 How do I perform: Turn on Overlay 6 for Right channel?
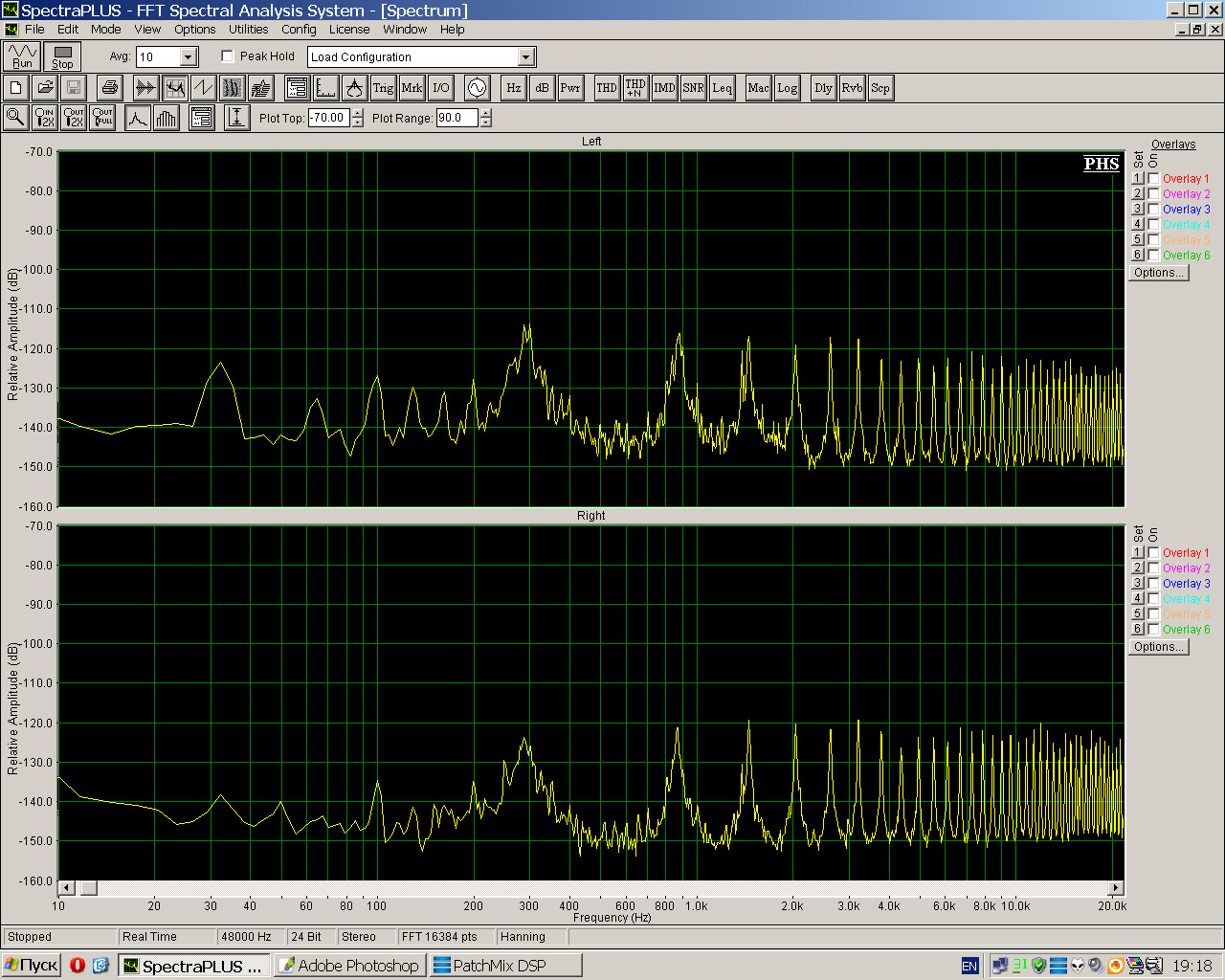1154,630
